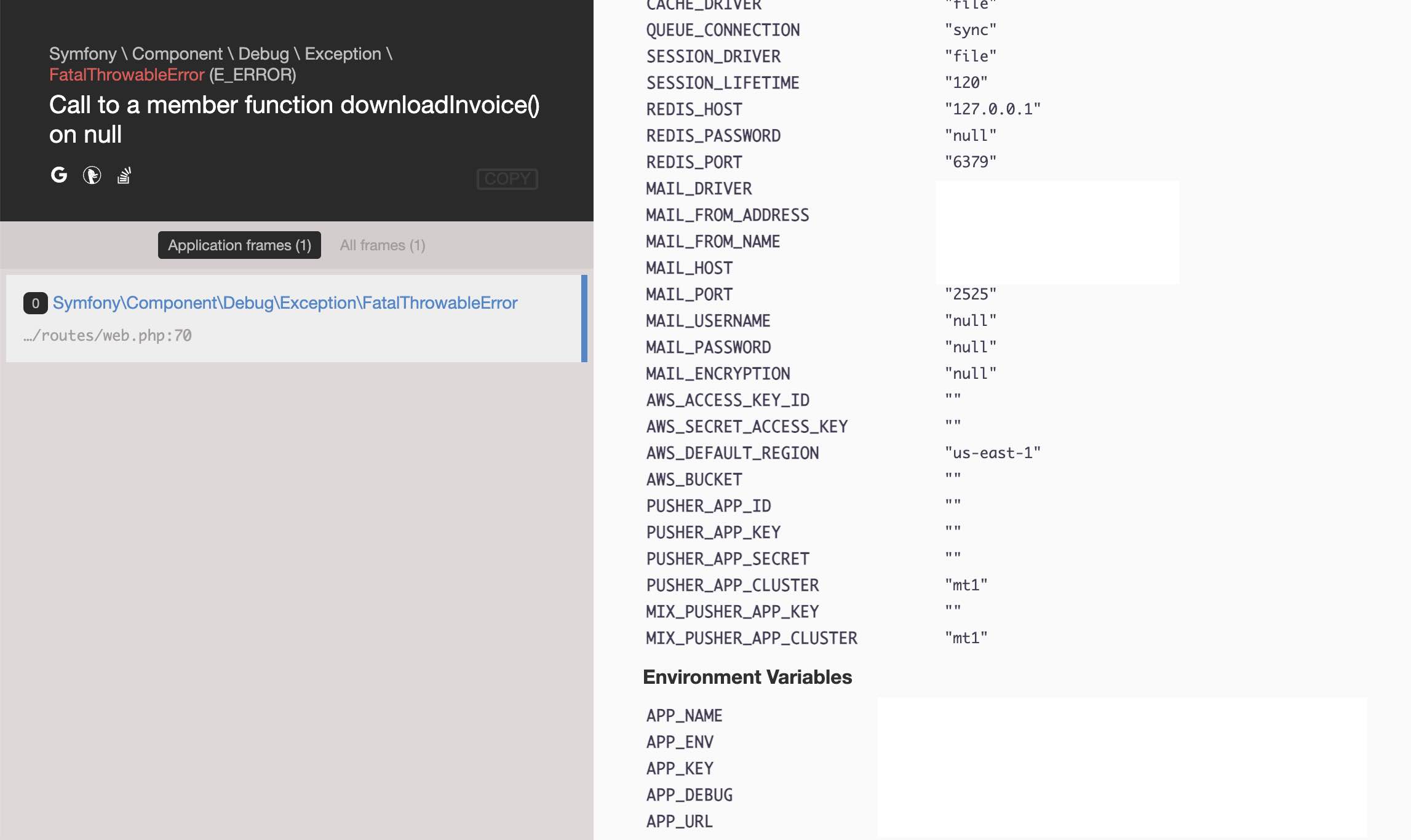Search the error with DuckDuckGo icon
The height and width of the screenshot is (840, 1411).
[92, 175]
